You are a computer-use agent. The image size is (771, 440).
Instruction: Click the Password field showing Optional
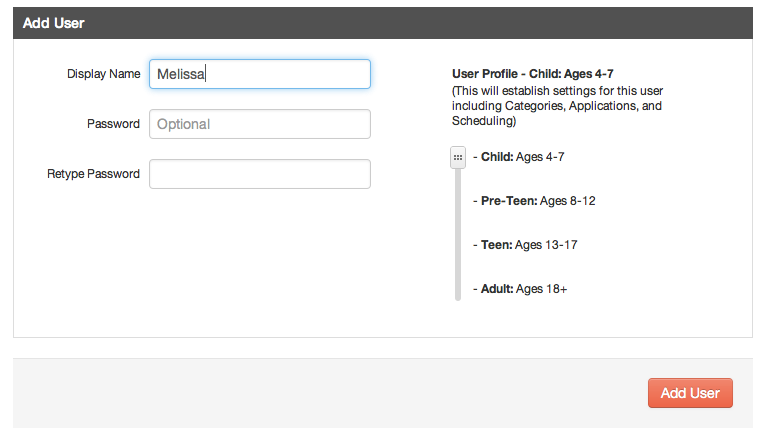260,124
